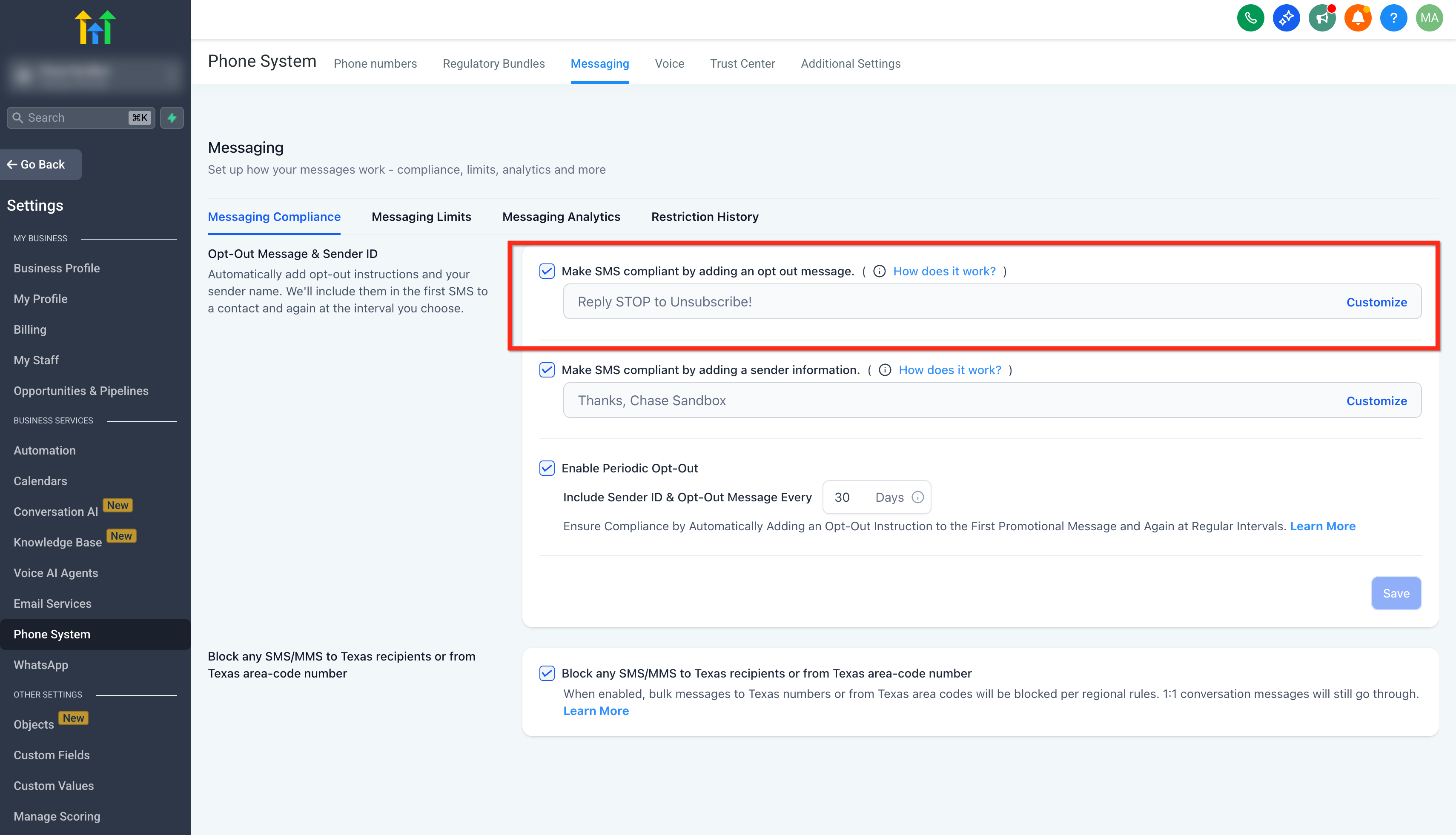Screen dimensions: 1456x835
Task: Uncheck the opt out message checkbox
Action: click(x=547, y=271)
